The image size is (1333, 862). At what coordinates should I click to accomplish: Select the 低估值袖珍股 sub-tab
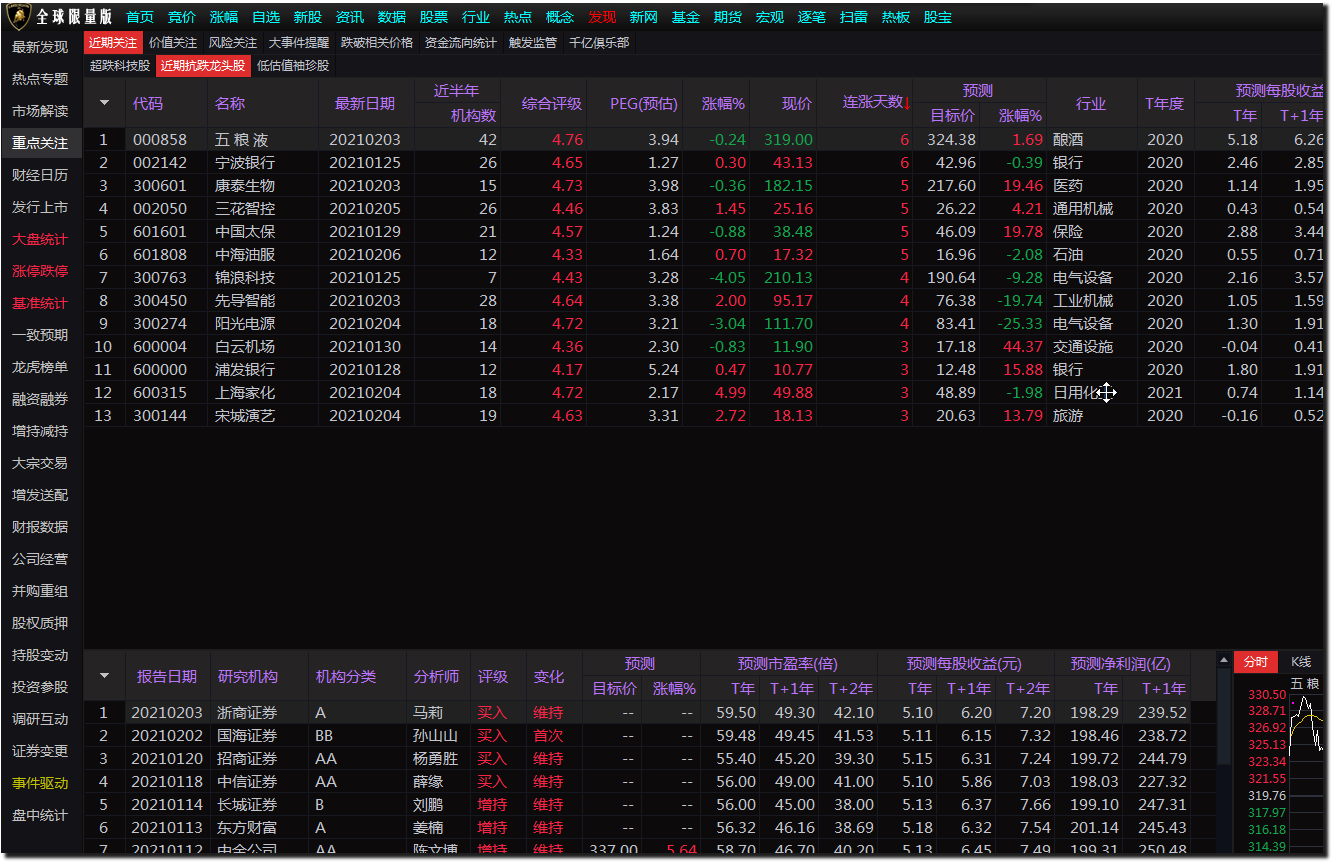[293, 66]
